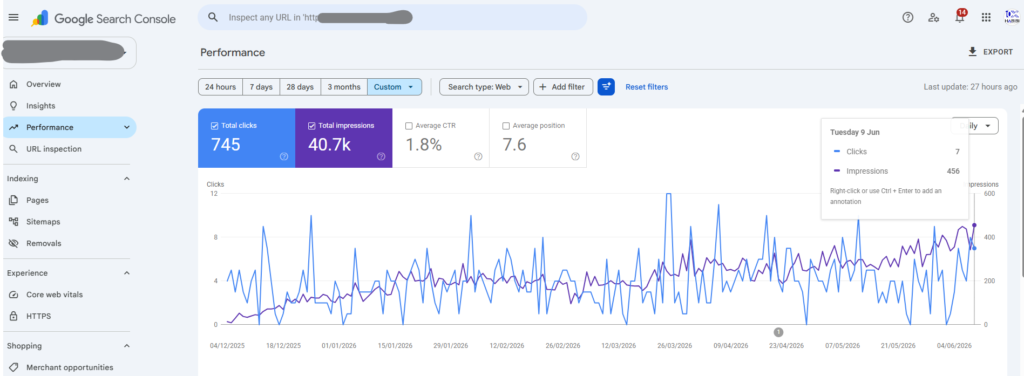Screen dimensions: 1024x376
Task: Click the Performance trend icon in sidebar
Action: tap(13, 127)
